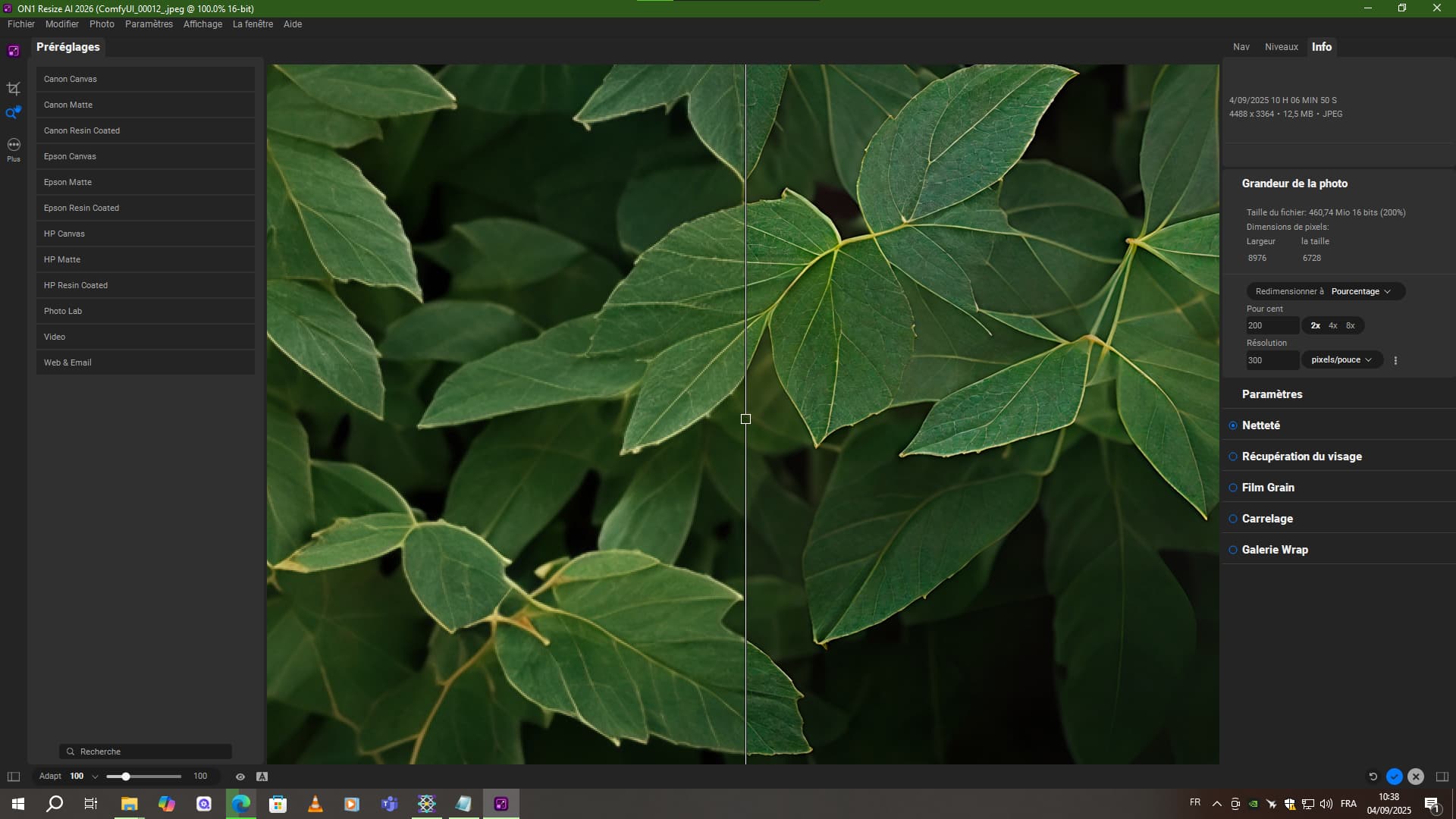This screenshot has height=819, width=1456.
Task: Toggle the right panel visibility icon
Action: [1442, 777]
